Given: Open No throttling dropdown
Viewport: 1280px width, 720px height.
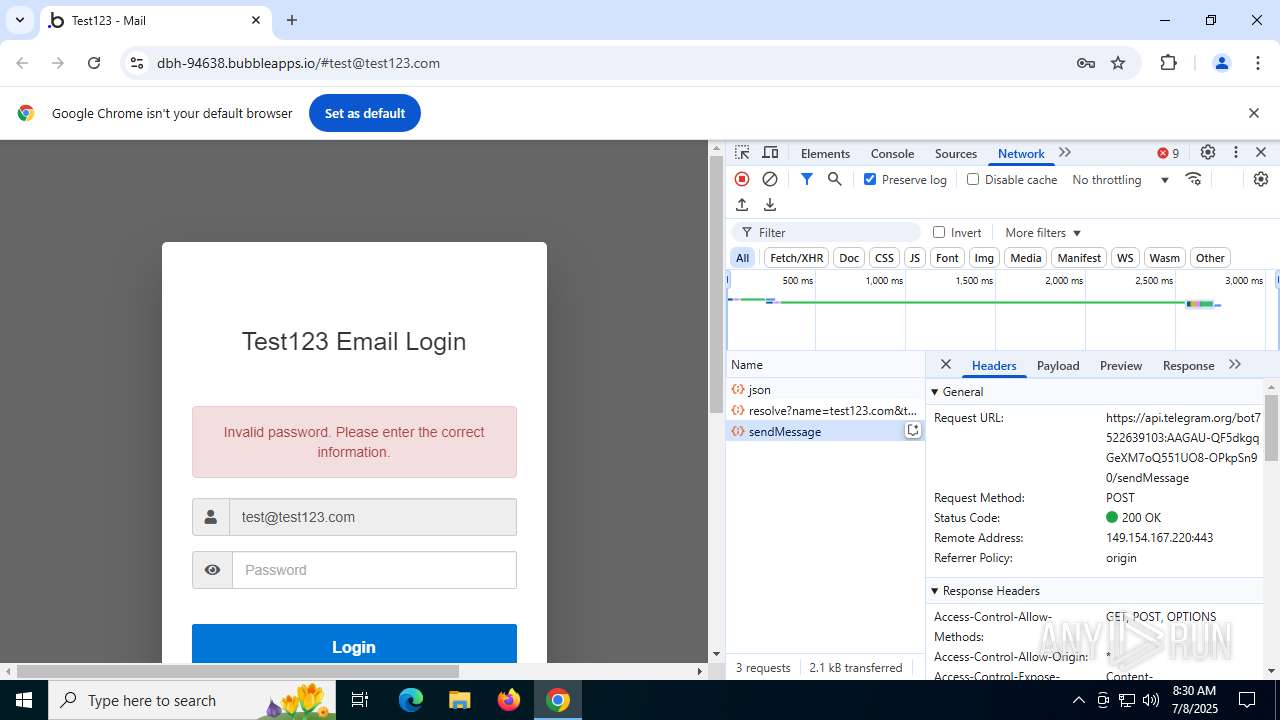Looking at the screenshot, I should coord(1120,180).
